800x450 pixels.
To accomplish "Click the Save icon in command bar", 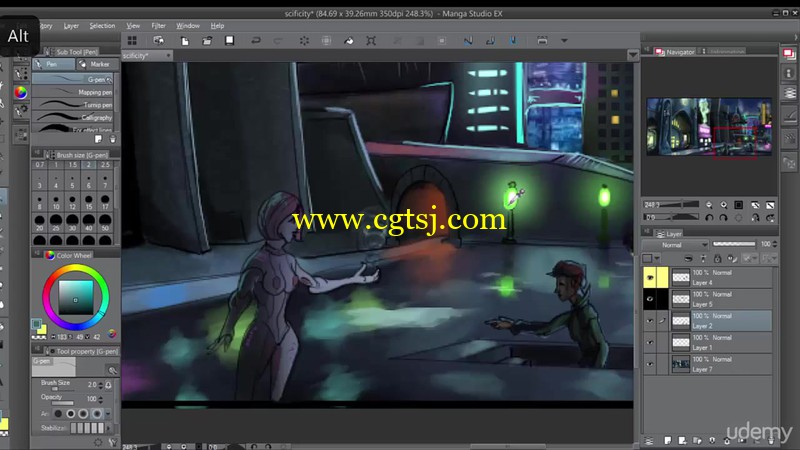I will point(230,40).
